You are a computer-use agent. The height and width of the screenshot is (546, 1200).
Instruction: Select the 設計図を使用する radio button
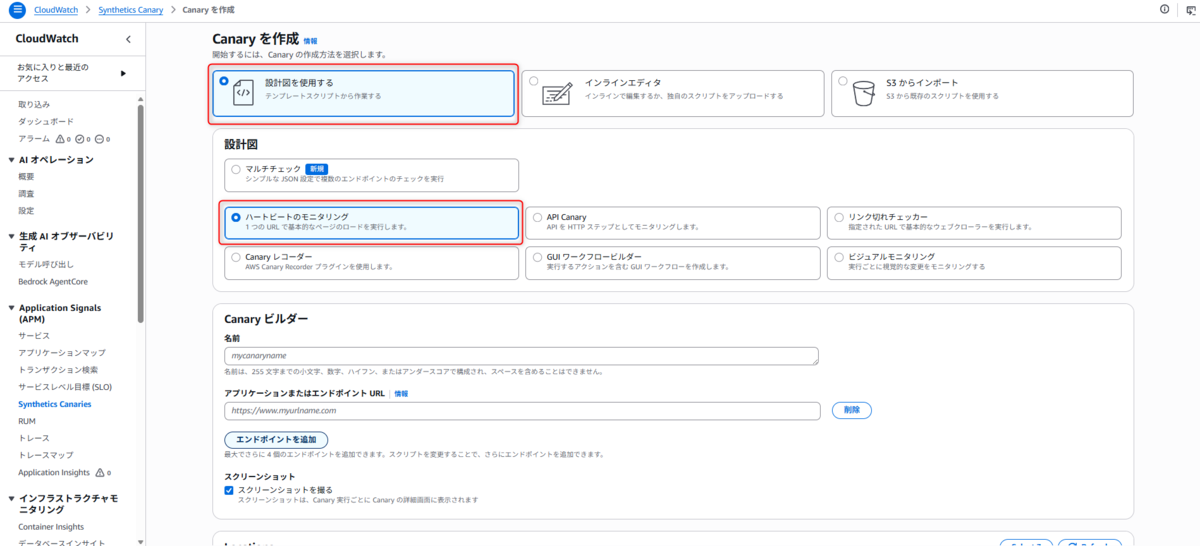click(223, 81)
